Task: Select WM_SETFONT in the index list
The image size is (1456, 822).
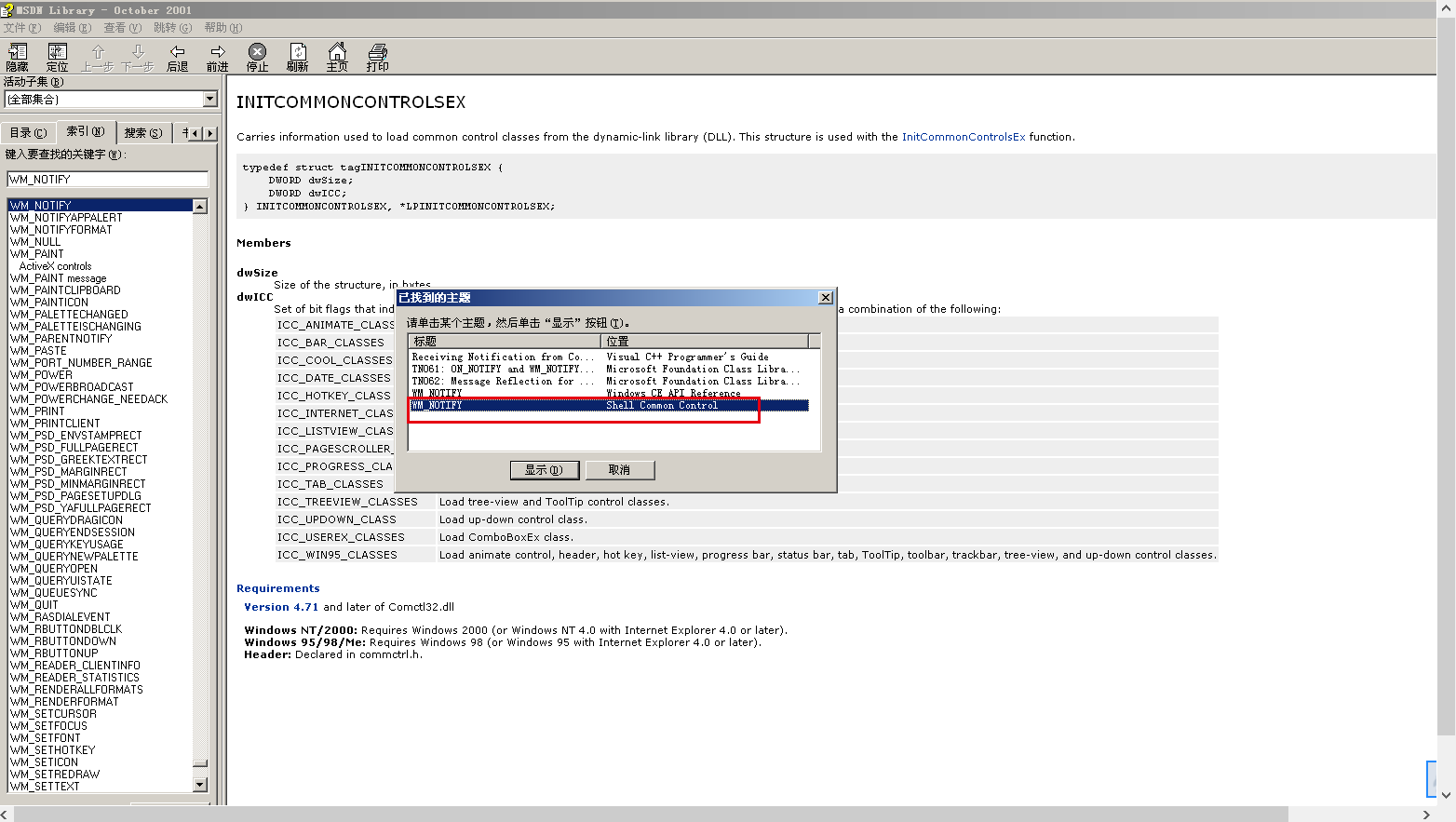Action: 46,738
